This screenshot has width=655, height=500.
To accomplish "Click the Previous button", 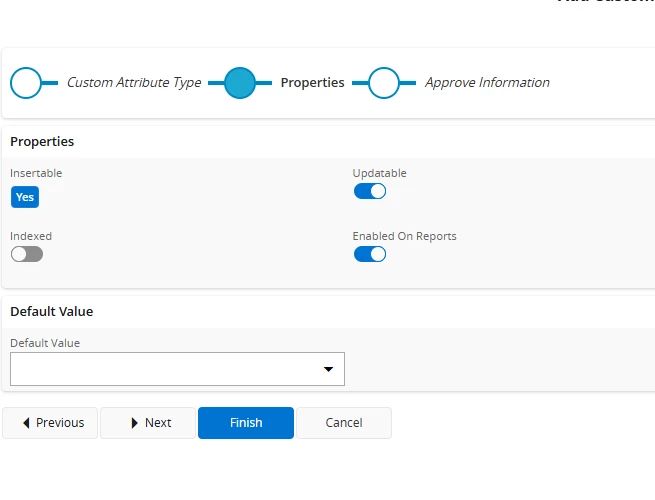I will (x=50, y=423).
